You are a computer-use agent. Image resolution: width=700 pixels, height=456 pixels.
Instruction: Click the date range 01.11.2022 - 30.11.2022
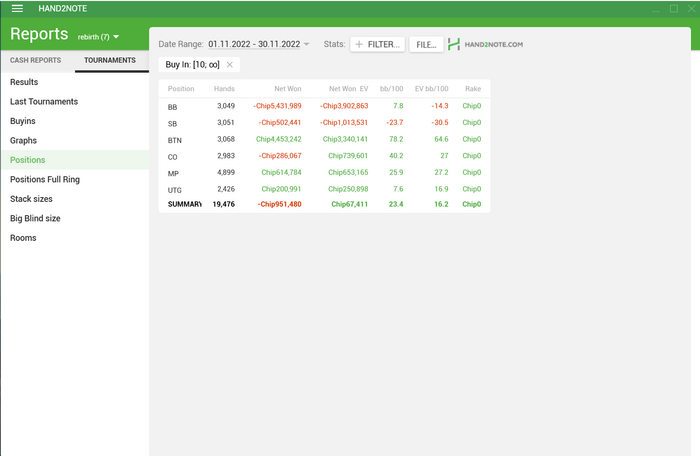point(254,44)
